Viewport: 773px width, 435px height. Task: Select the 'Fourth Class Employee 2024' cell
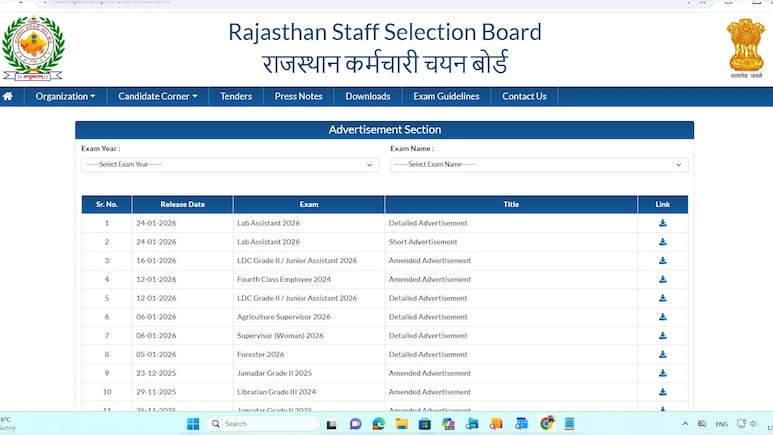click(309, 279)
